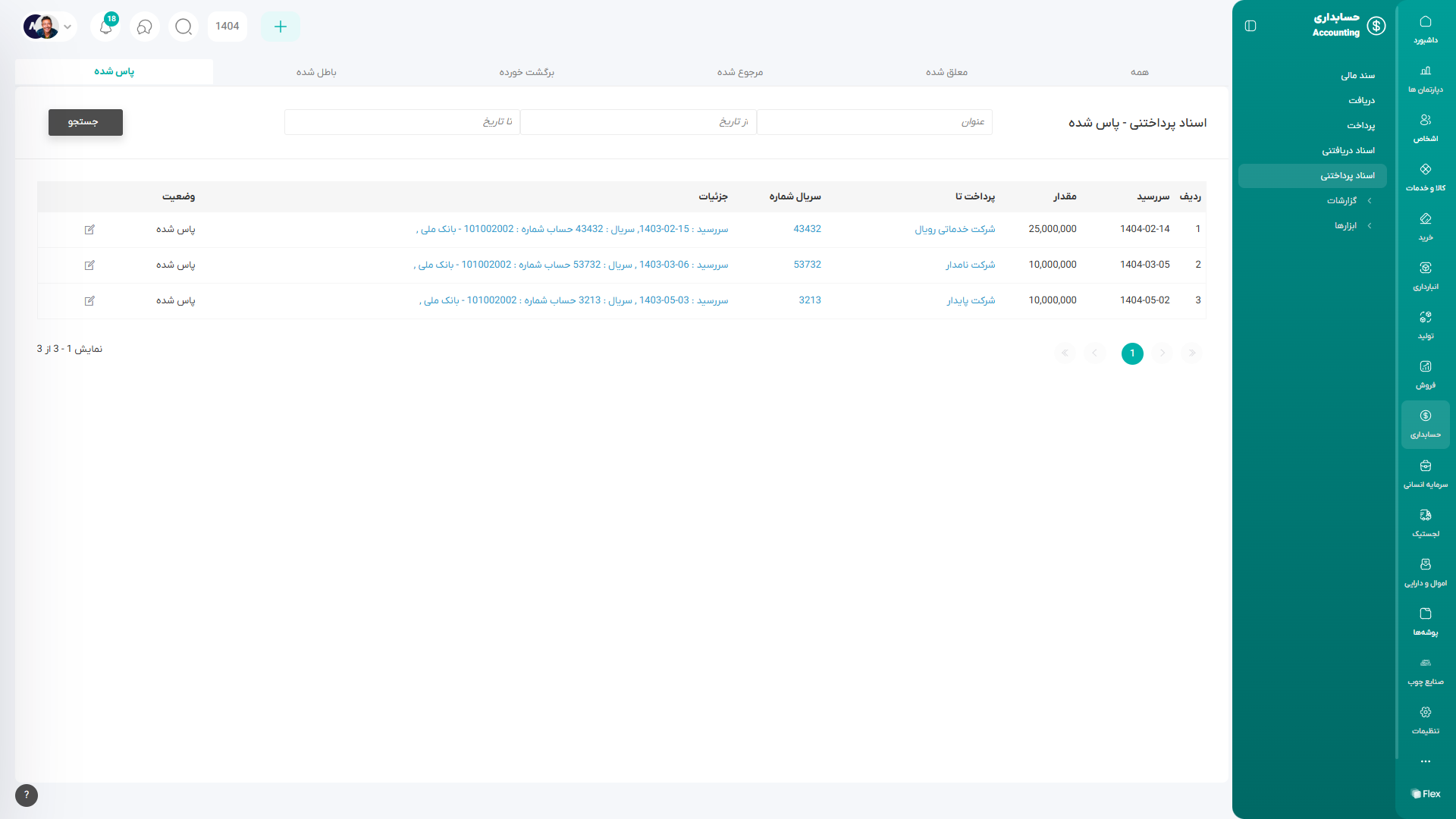
Task: Switch to the معلق شده tab
Action: point(946,72)
